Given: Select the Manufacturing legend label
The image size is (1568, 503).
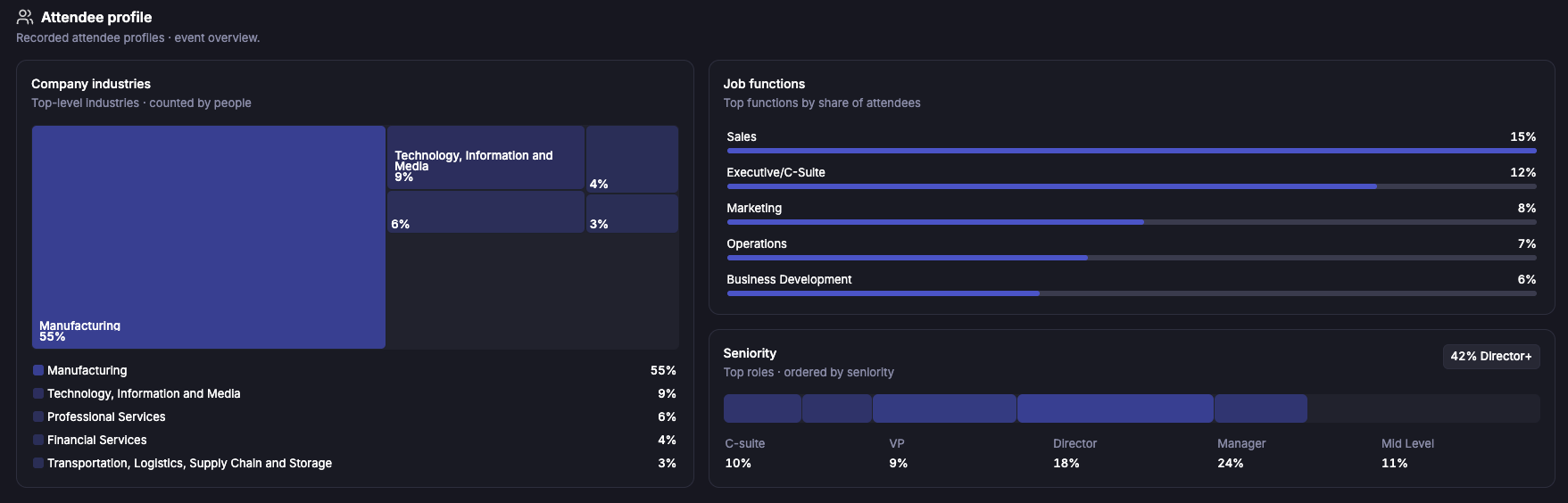Looking at the screenshot, I should [x=87, y=370].
